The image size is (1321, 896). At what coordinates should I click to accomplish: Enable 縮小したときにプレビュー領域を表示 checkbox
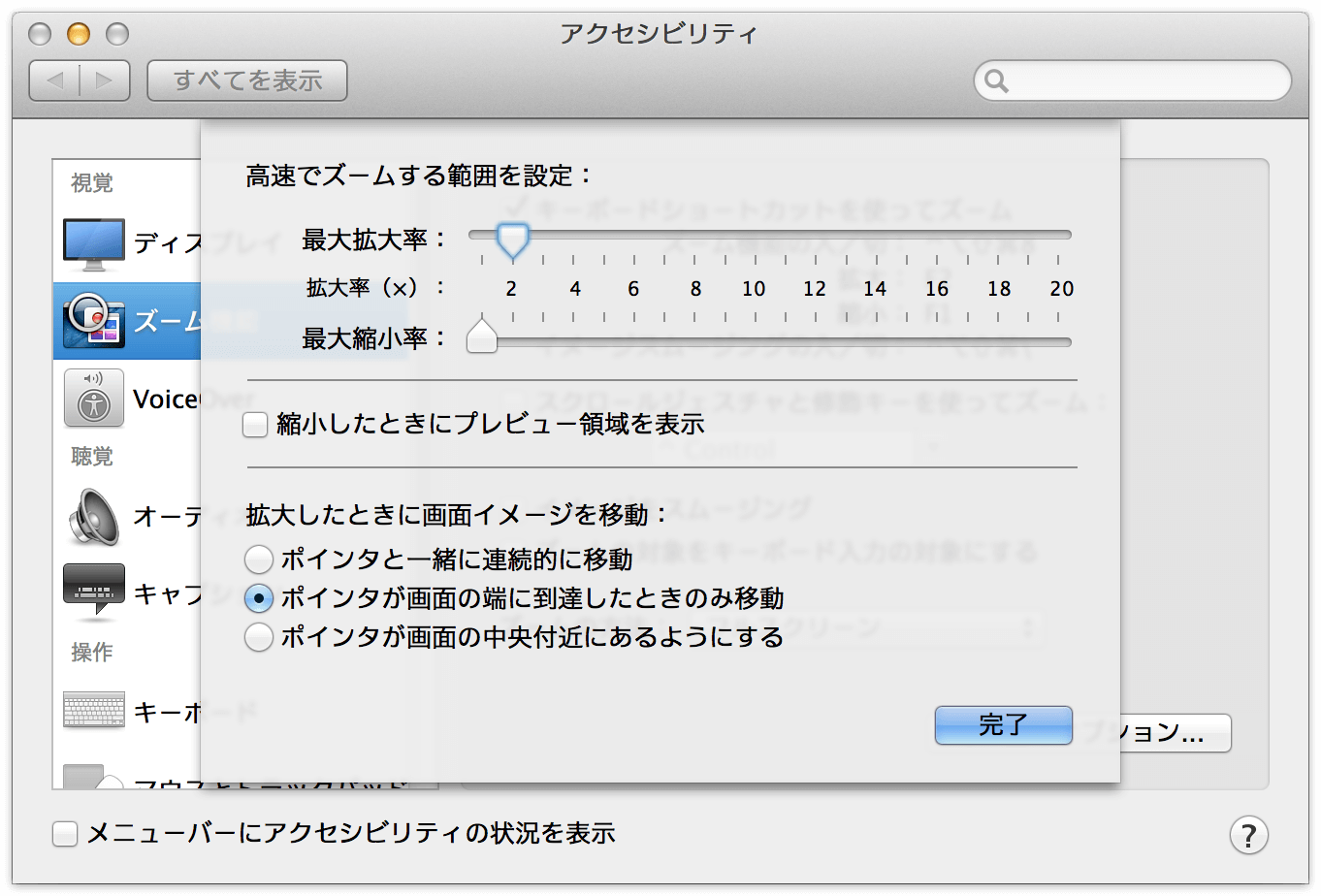(x=255, y=425)
